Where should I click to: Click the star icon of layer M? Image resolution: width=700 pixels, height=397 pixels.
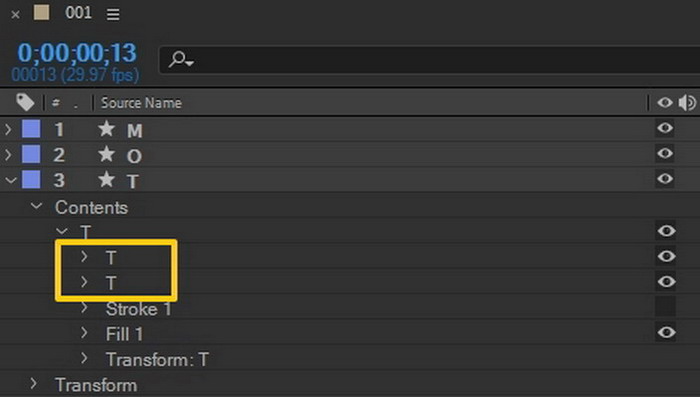click(106, 129)
